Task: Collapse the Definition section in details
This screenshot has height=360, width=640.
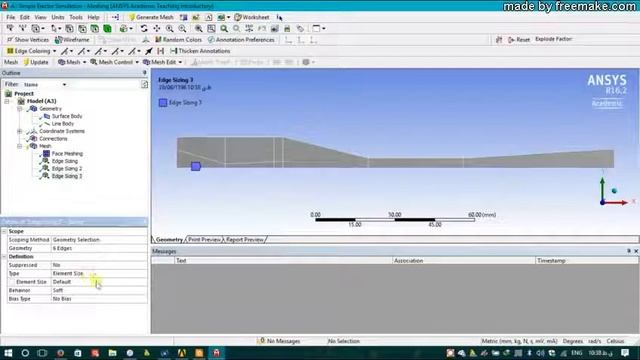Action: point(4,257)
